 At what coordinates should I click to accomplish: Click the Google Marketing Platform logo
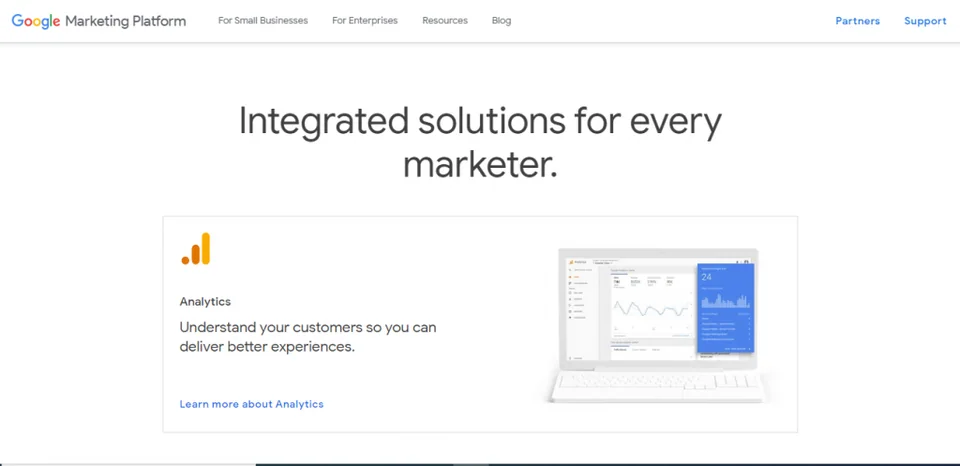pos(99,21)
